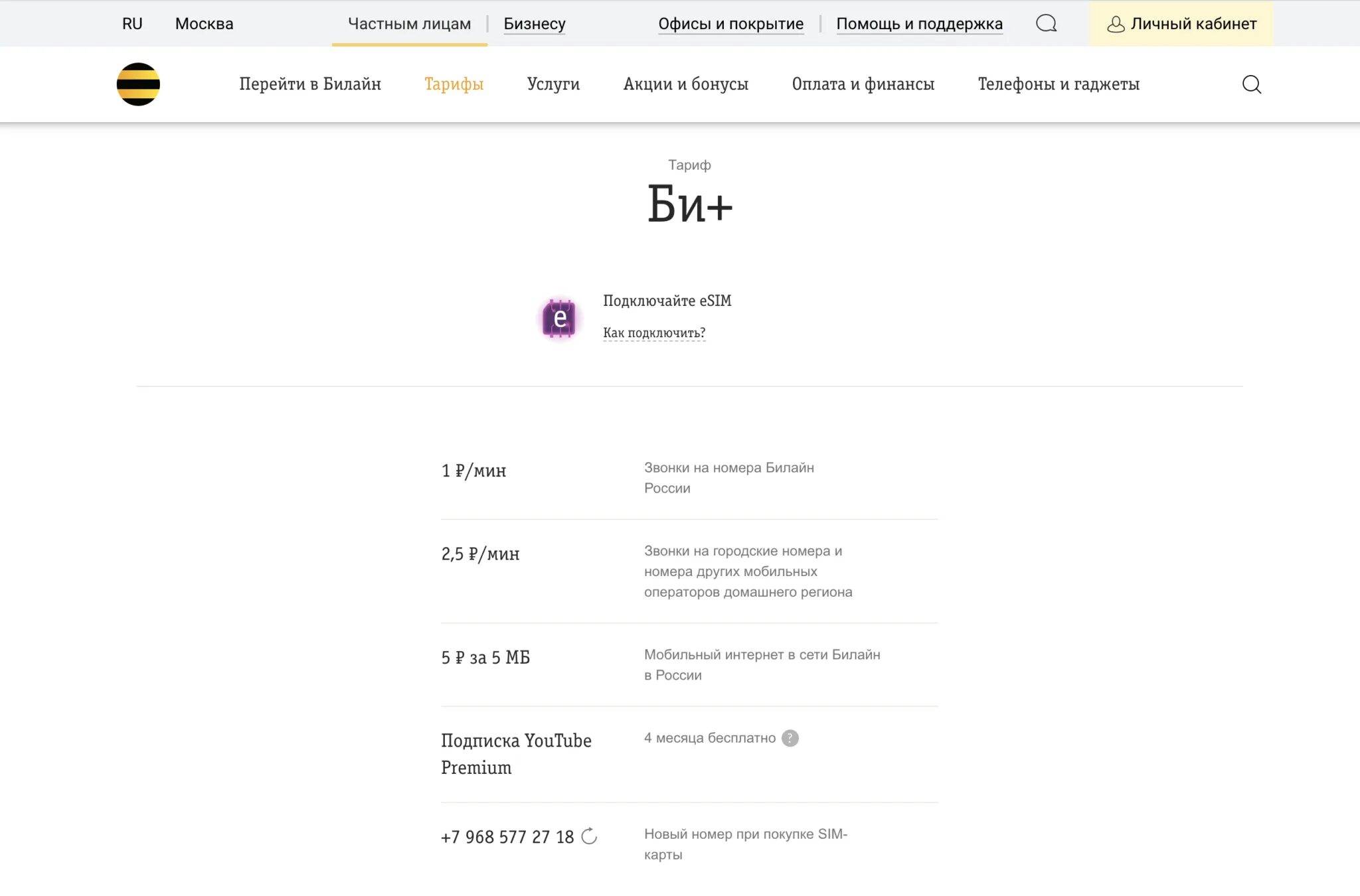Click Звонки на городские номера description
This screenshot has width=1360, height=896.
[748, 571]
